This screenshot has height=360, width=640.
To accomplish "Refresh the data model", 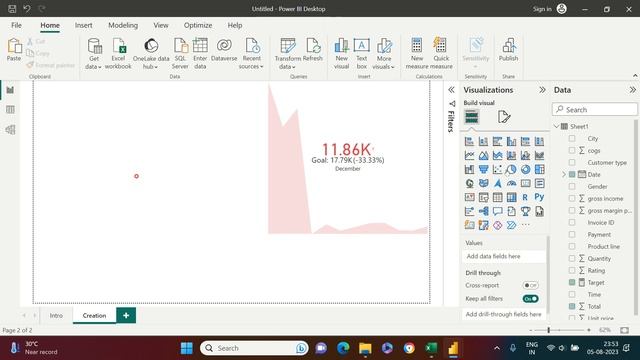I will tap(313, 50).
